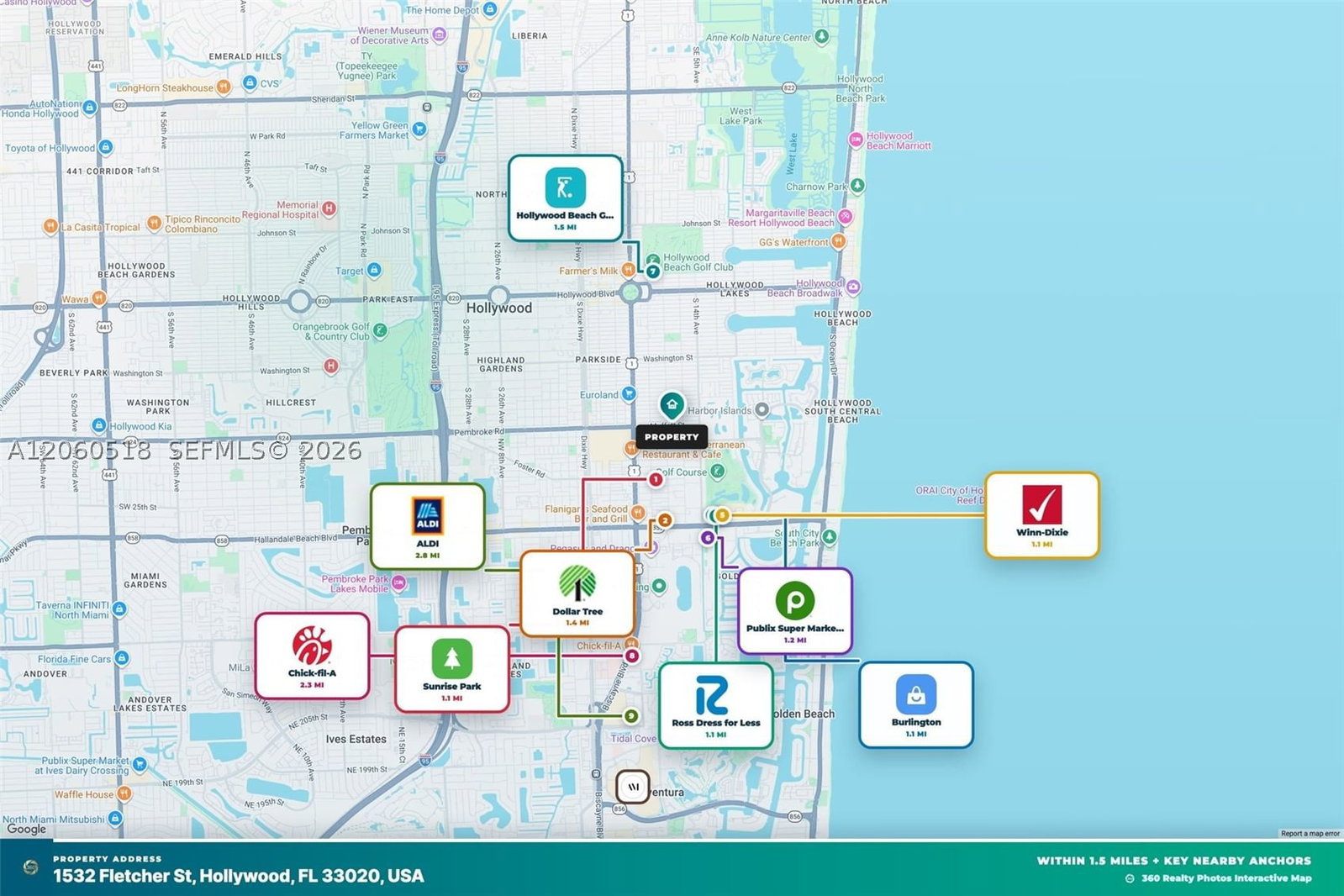Screen dimensions: 1344x896
Task: Click Hollywood Beach Broadwalk camera pin
Action: tap(853, 287)
